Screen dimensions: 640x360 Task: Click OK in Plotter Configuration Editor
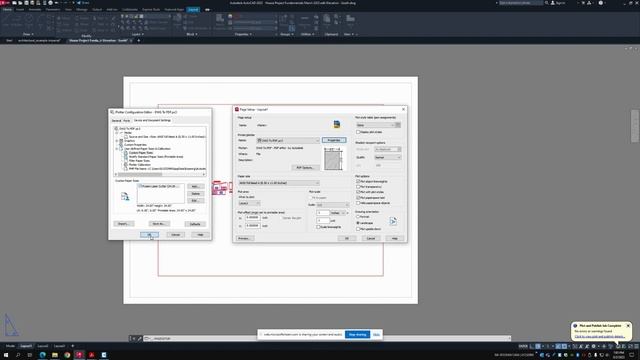149,235
